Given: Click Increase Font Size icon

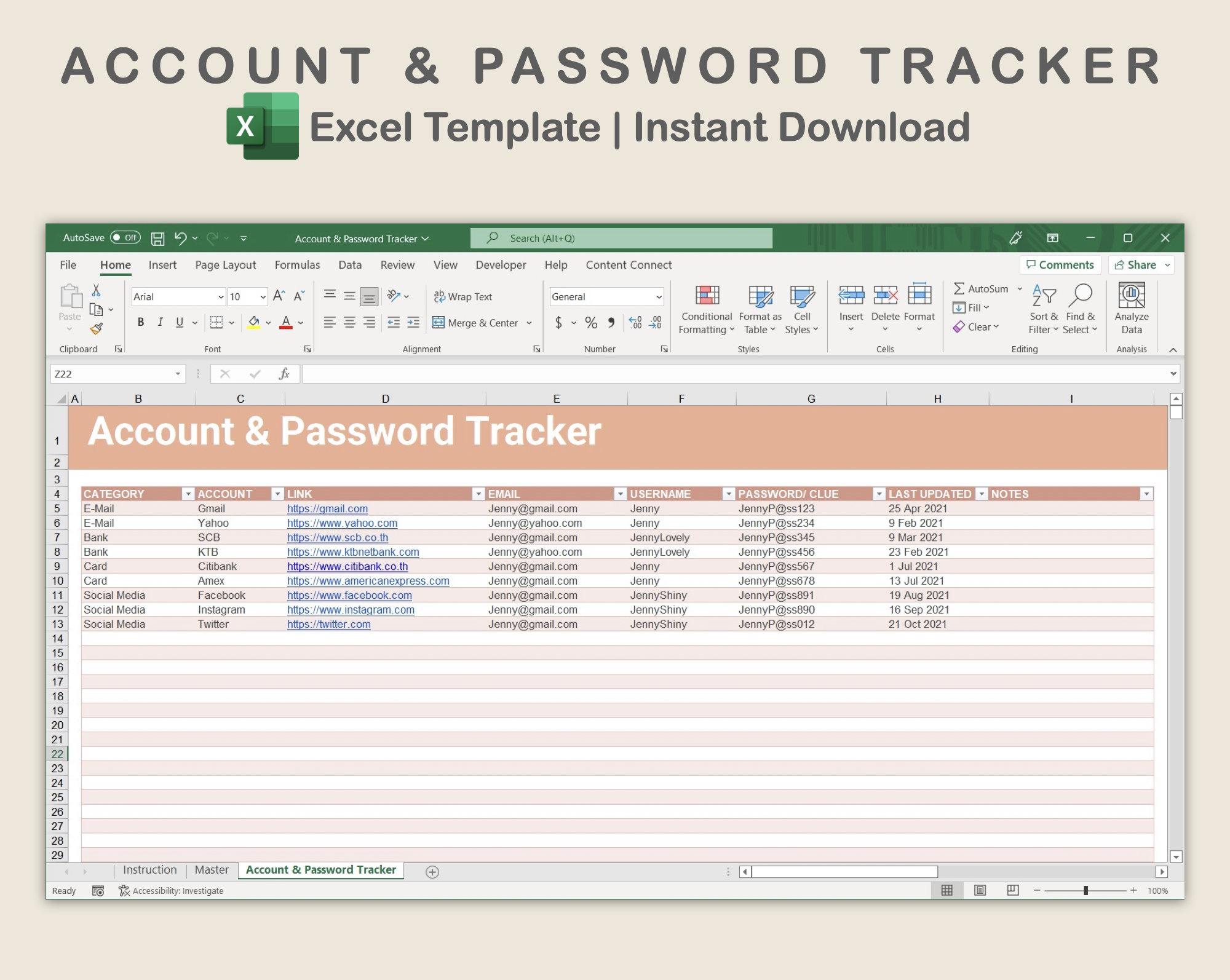Looking at the screenshot, I should click(279, 296).
